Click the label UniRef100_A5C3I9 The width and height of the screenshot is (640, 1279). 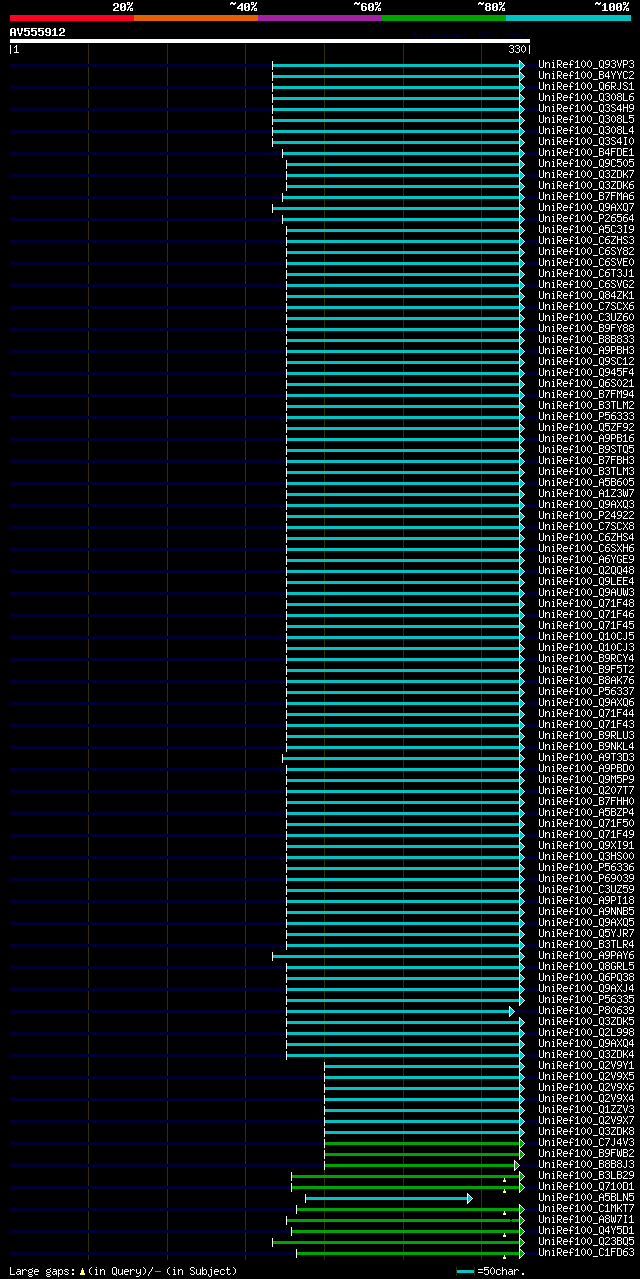coord(586,229)
